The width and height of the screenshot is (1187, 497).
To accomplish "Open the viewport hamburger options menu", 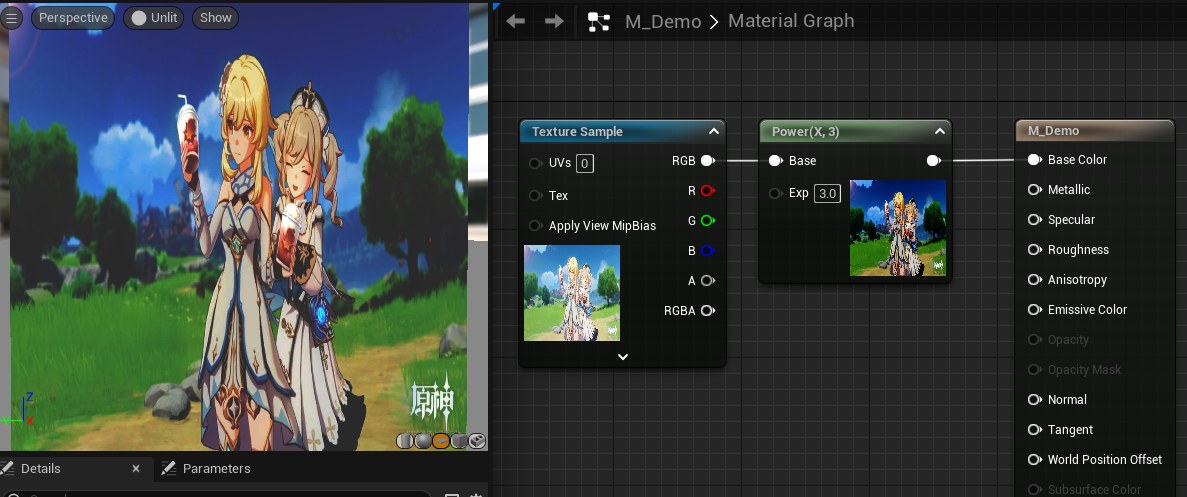I will point(13,18).
